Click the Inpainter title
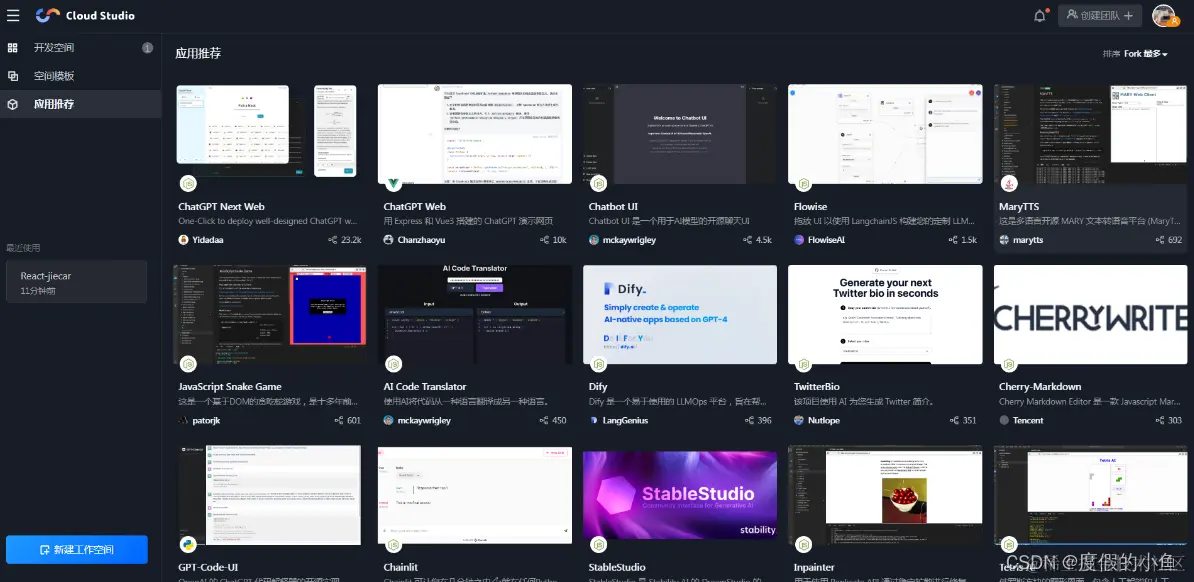 tap(814, 567)
